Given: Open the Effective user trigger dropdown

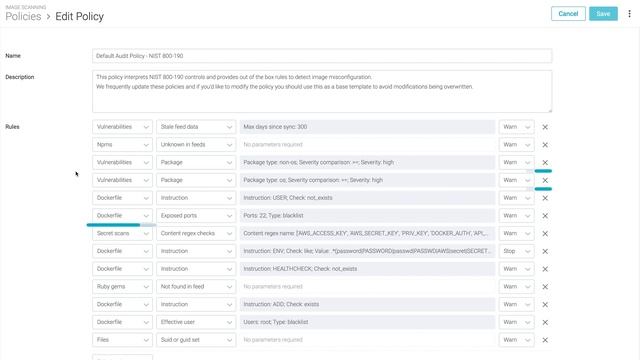Looking at the screenshot, I should 196,322.
